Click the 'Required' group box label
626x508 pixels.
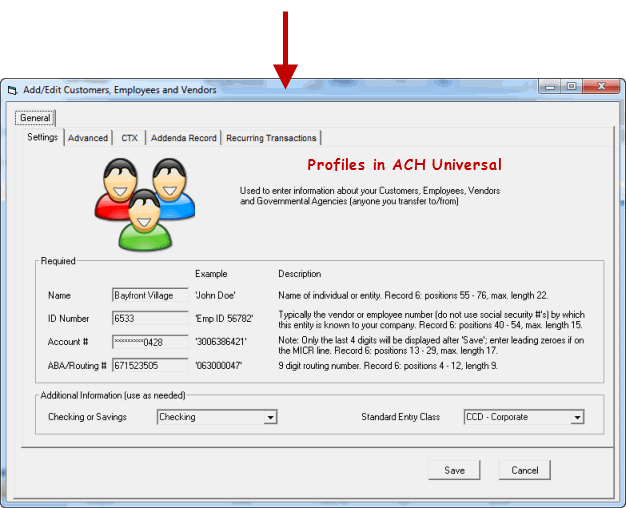point(58,261)
